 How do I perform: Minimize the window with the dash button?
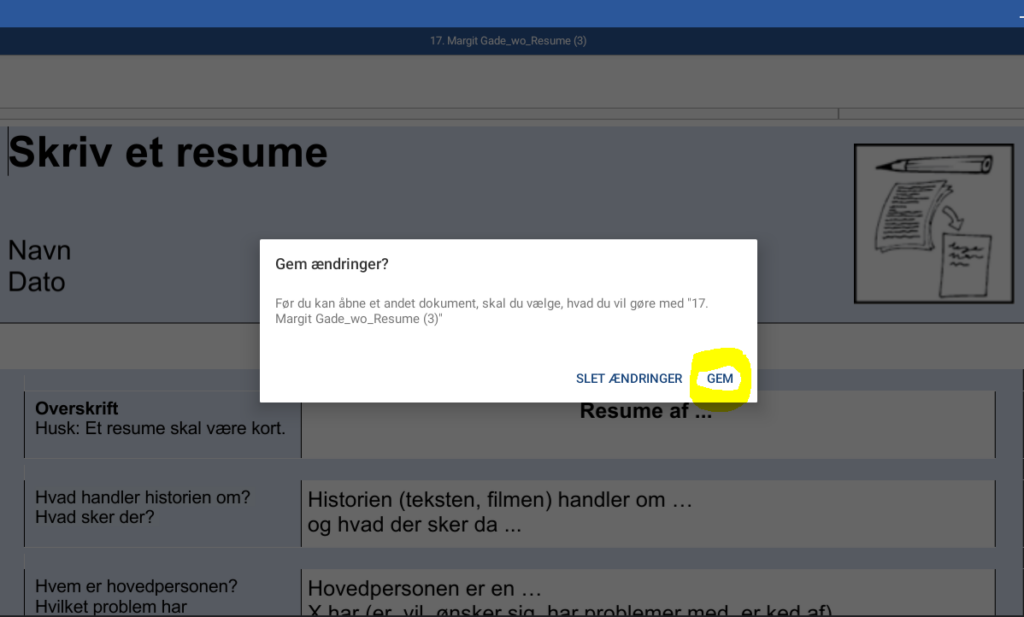1021,14
